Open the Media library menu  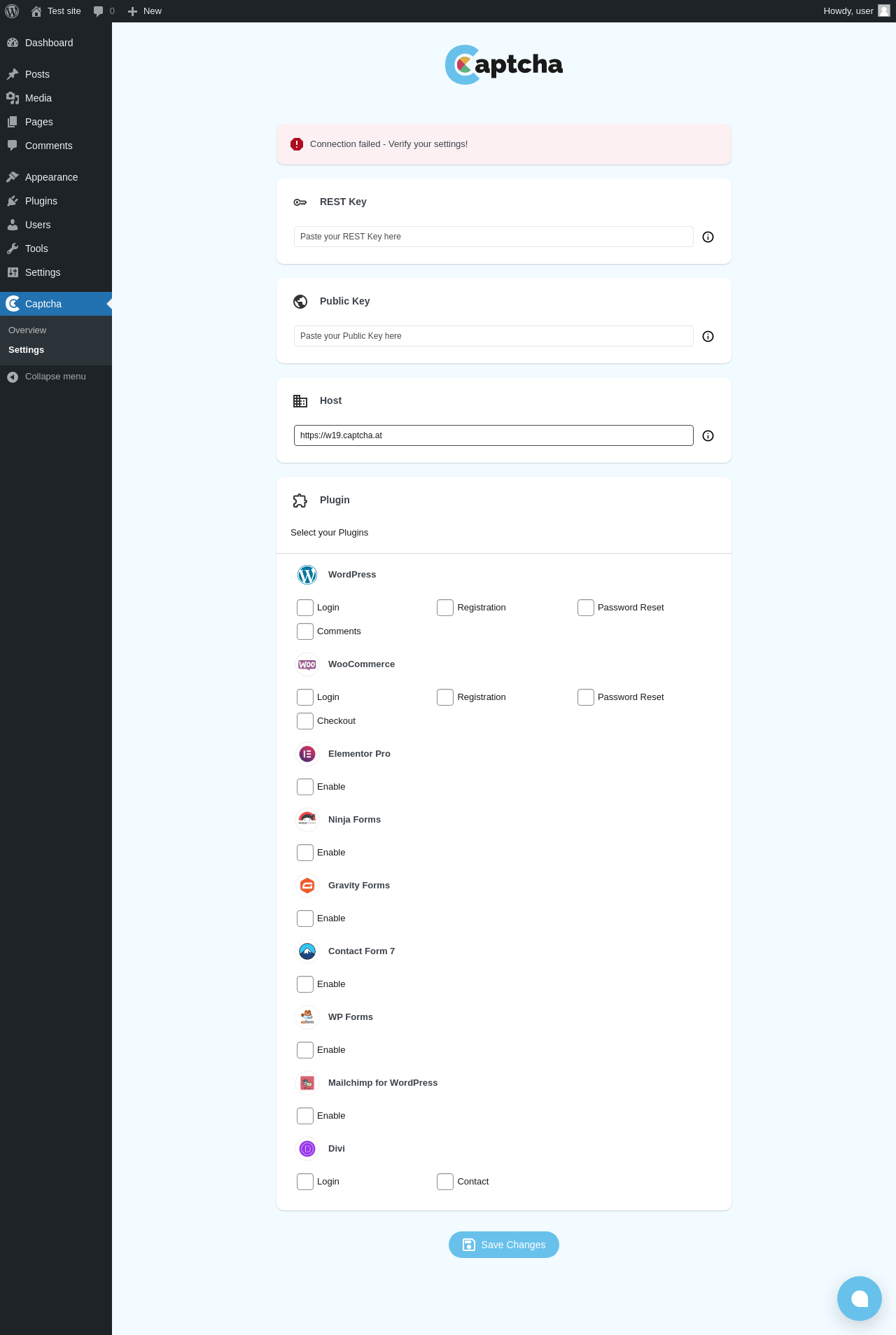(56, 98)
